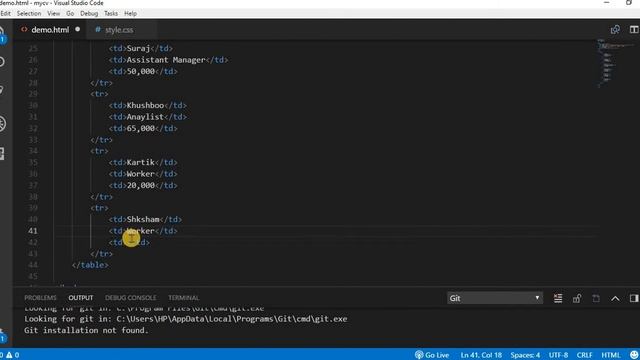Open the output log file
Image resolution: width=640 pixels, height=360 pixels.
(596, 298)
